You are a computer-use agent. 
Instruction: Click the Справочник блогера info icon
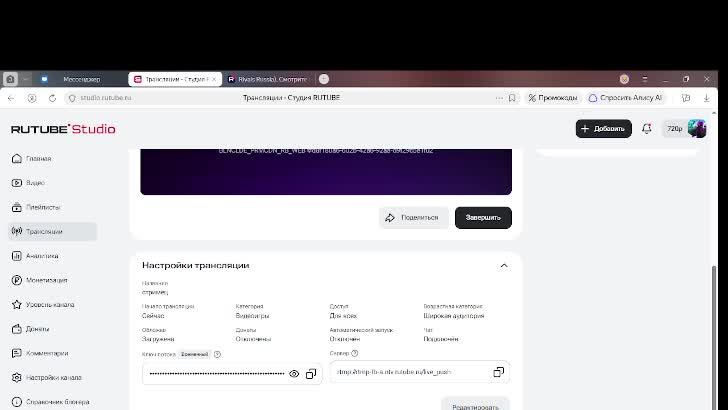17,402
